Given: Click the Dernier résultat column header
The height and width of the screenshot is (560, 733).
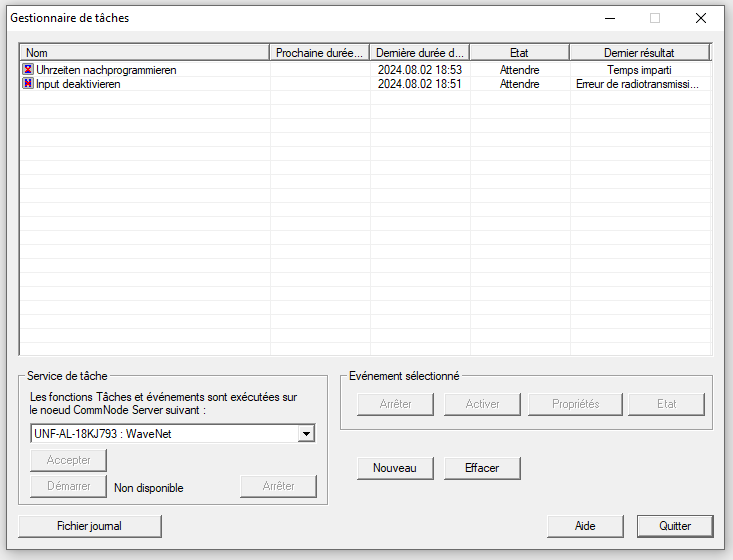Looking at the screenshot, I should click(639, 52).
